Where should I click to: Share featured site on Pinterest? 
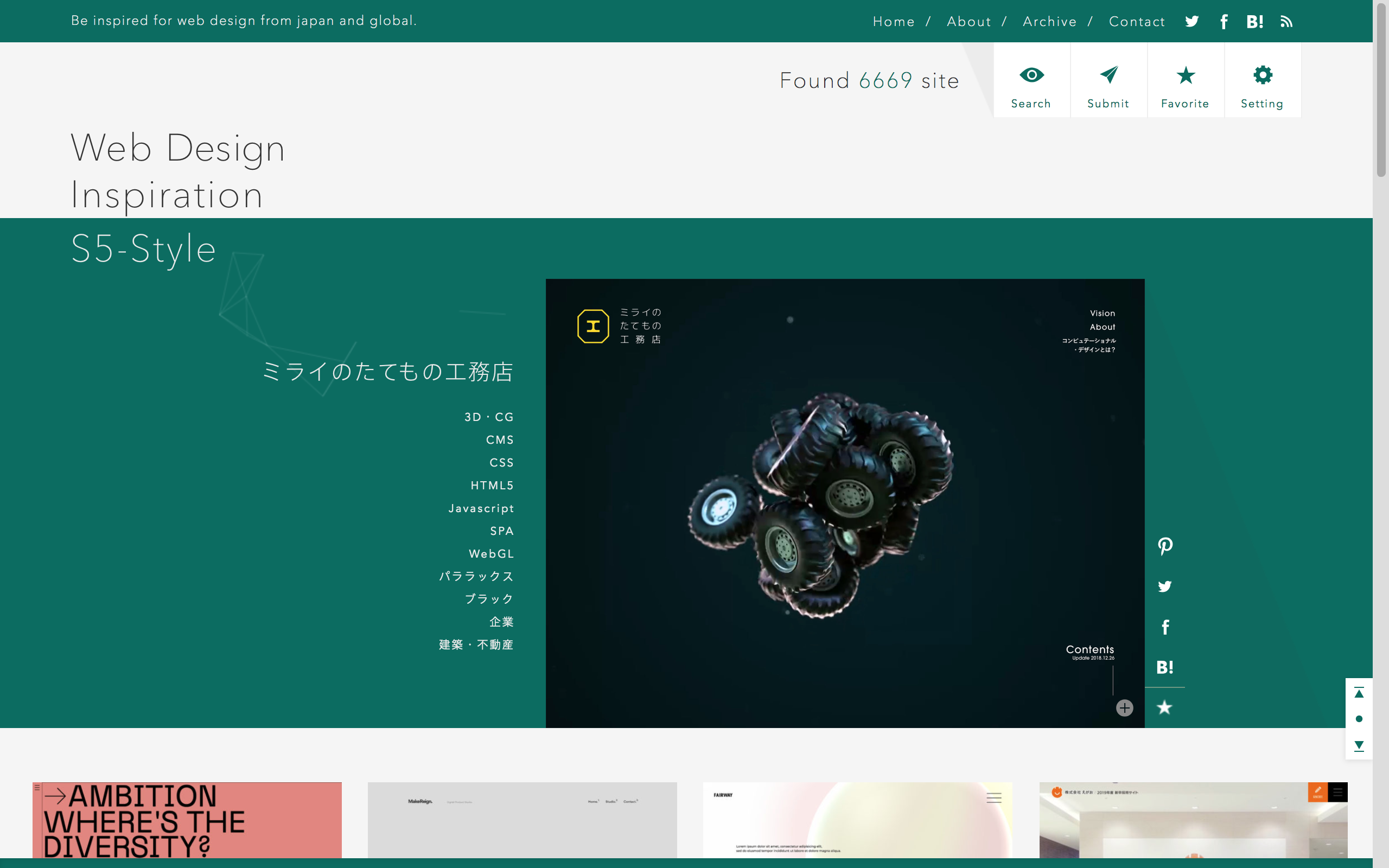point(1164,546)
